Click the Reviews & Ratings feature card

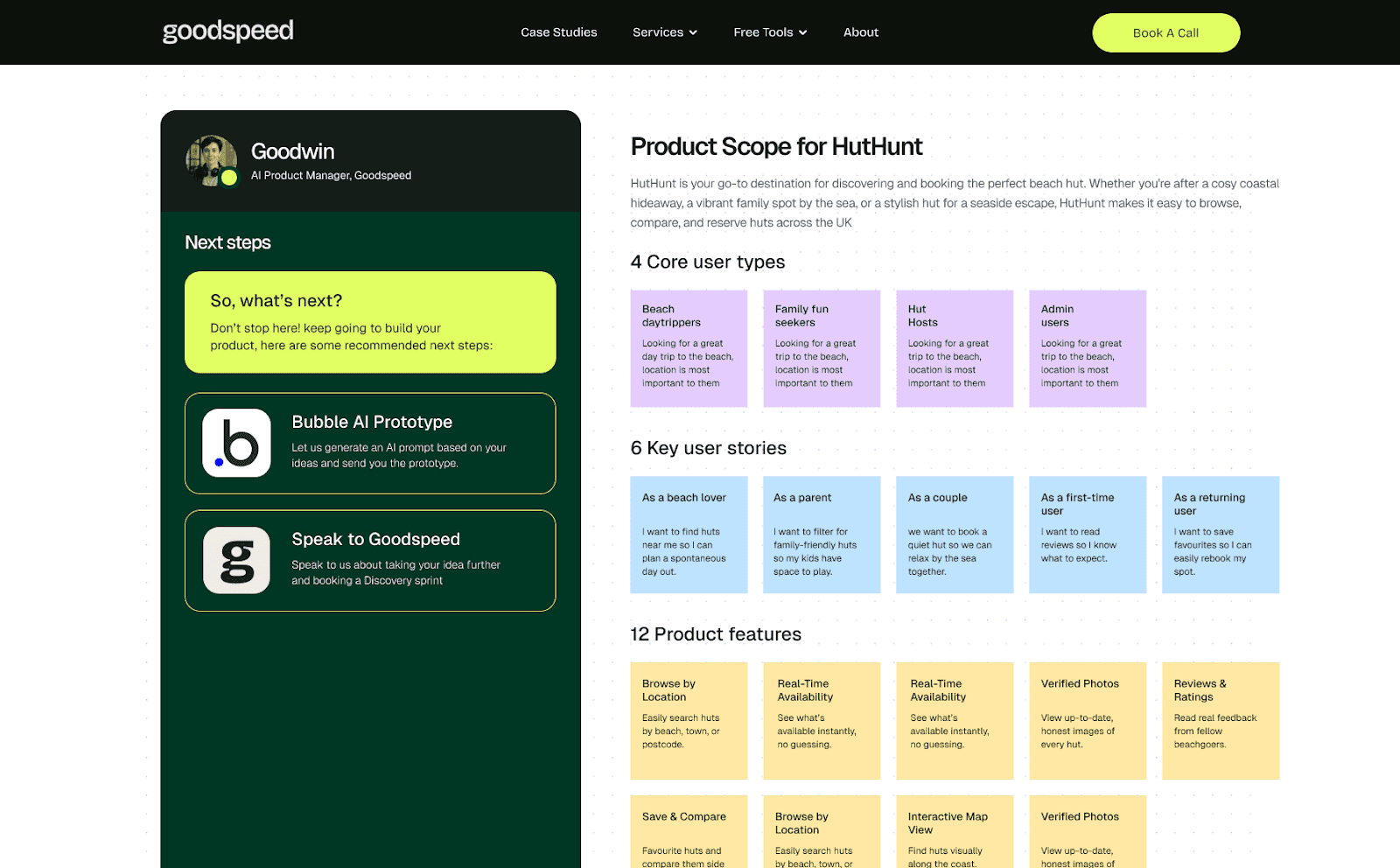point(1221,720)
